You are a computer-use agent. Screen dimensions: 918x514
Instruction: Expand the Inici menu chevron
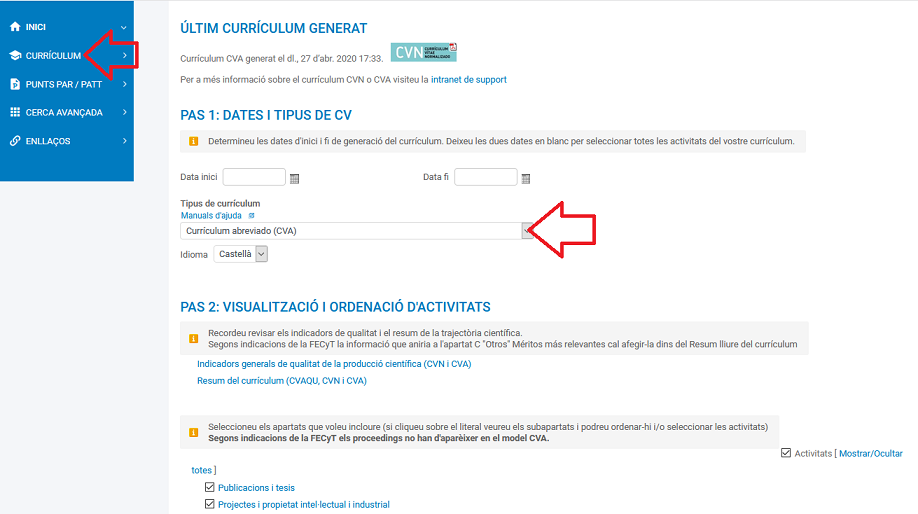coord(124,27)
